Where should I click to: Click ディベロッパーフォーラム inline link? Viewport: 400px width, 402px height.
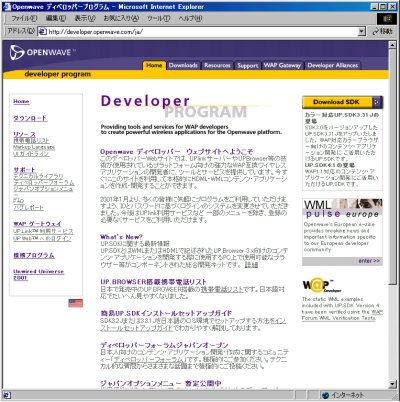coord(149,359)
